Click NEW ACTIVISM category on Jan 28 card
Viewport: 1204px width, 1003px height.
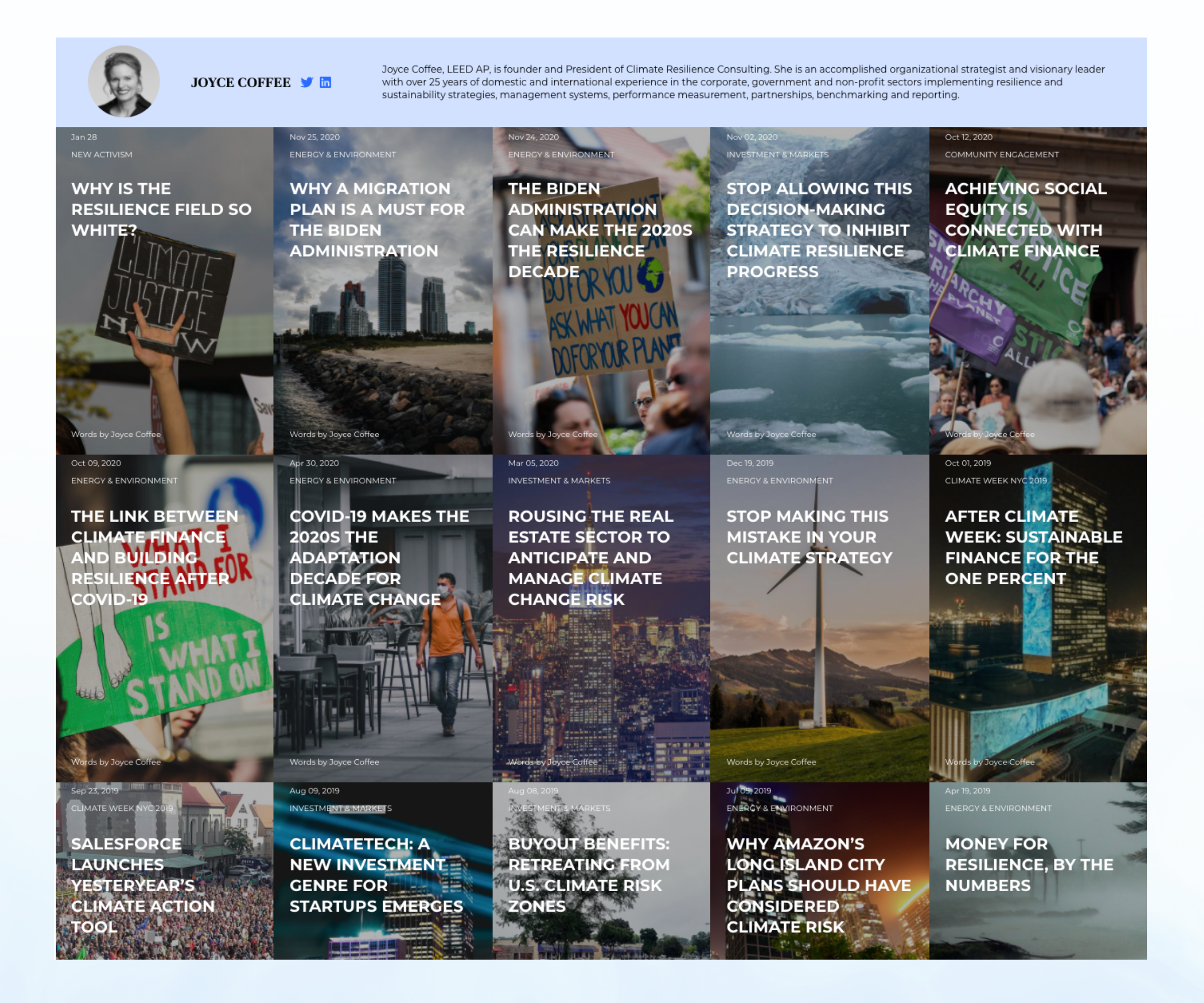pos(101,155)
